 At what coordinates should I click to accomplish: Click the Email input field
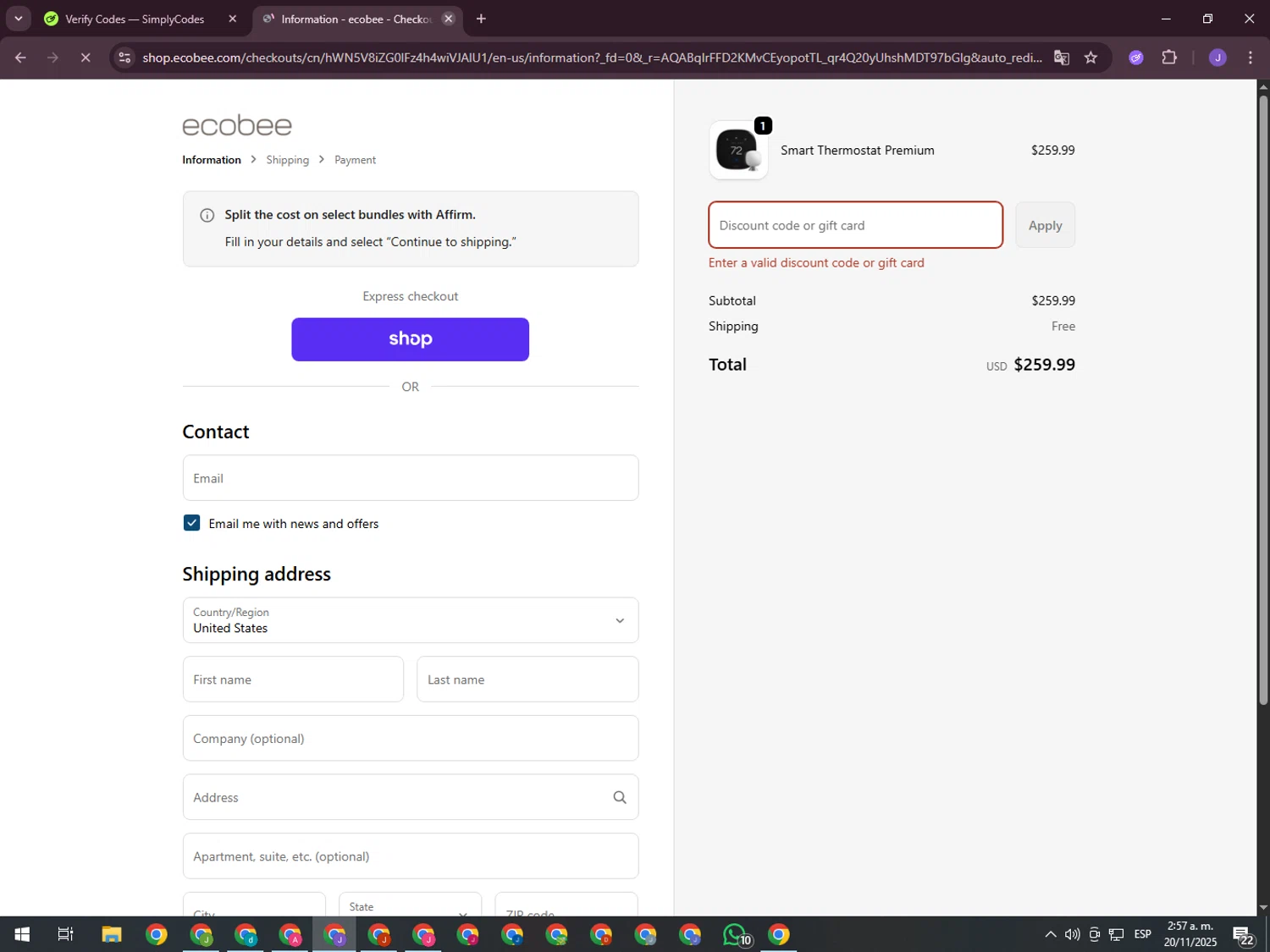(410, 478)
